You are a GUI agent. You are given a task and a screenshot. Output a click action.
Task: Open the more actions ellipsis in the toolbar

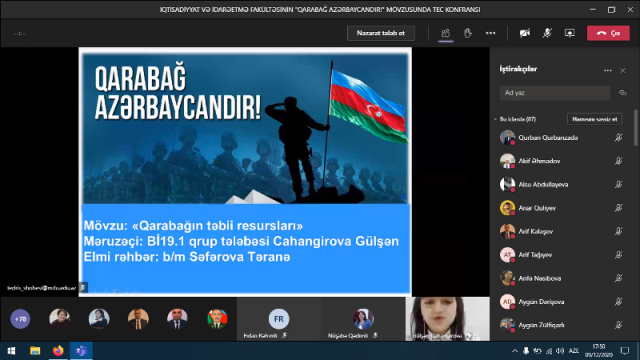point(490,33)
